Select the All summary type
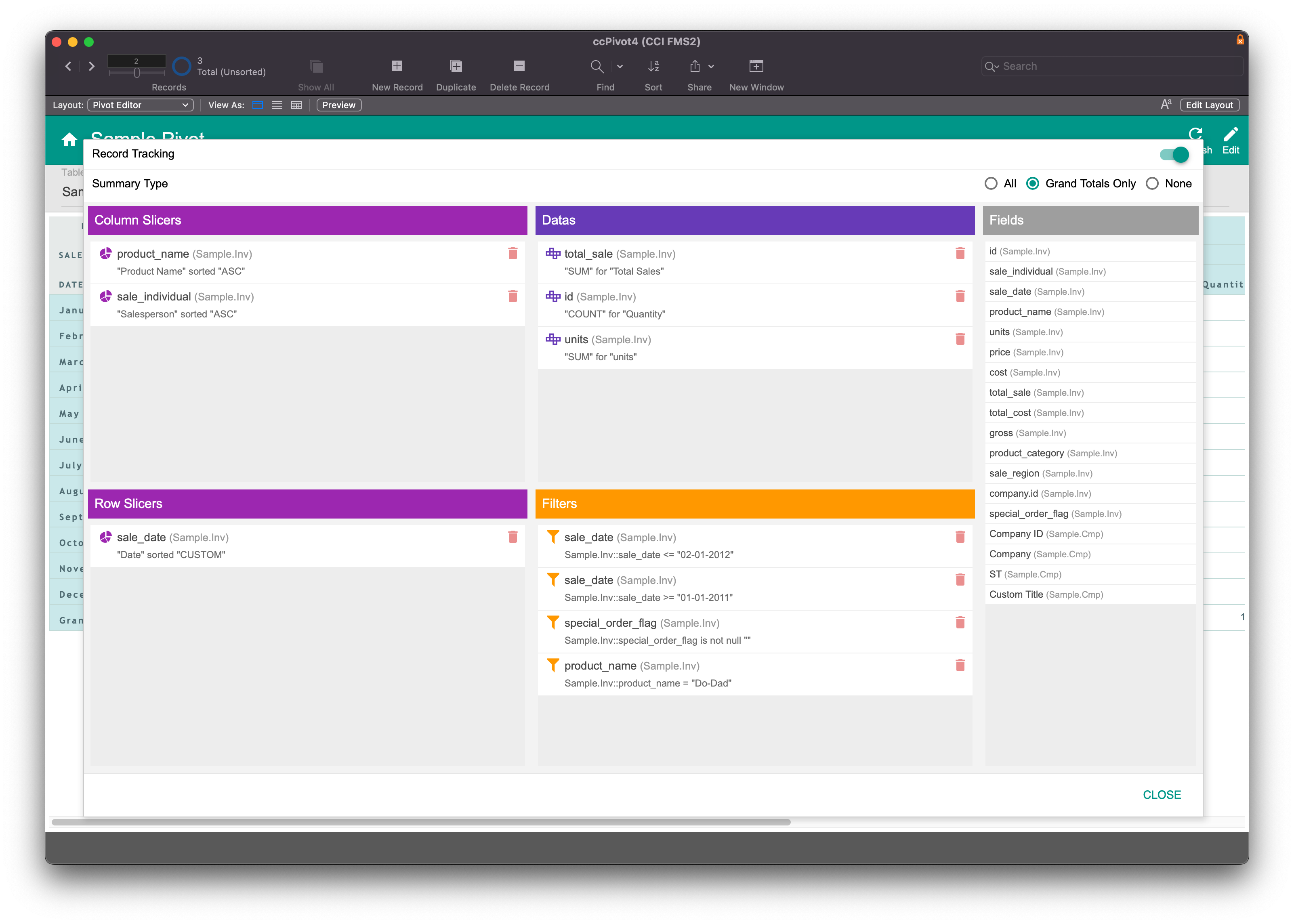Image resolution: width=1294 pixels, height=924 pixels. pyautogui.click(x=991, y=184)
